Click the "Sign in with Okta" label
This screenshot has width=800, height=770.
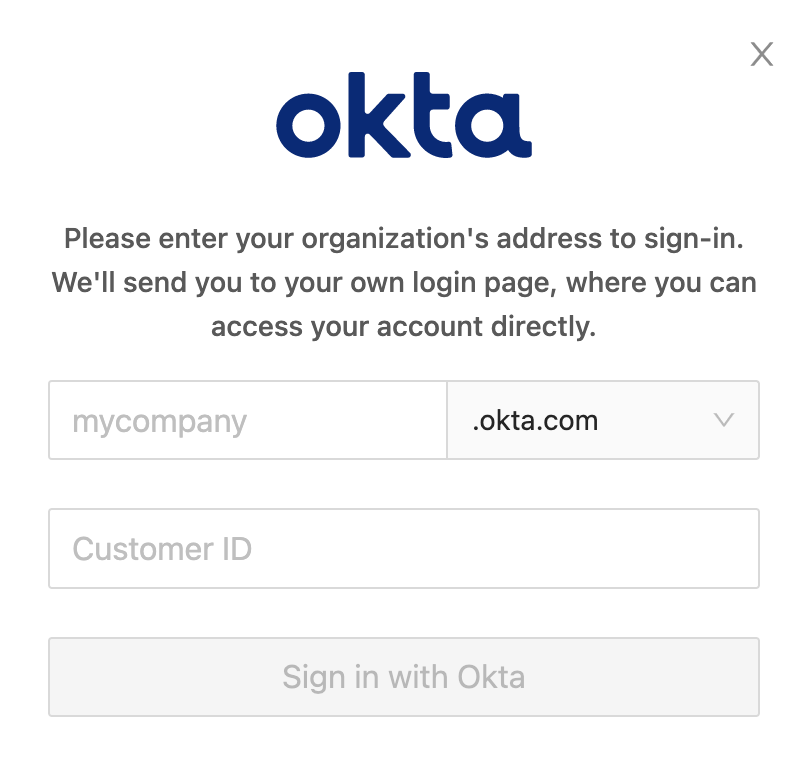403,677
